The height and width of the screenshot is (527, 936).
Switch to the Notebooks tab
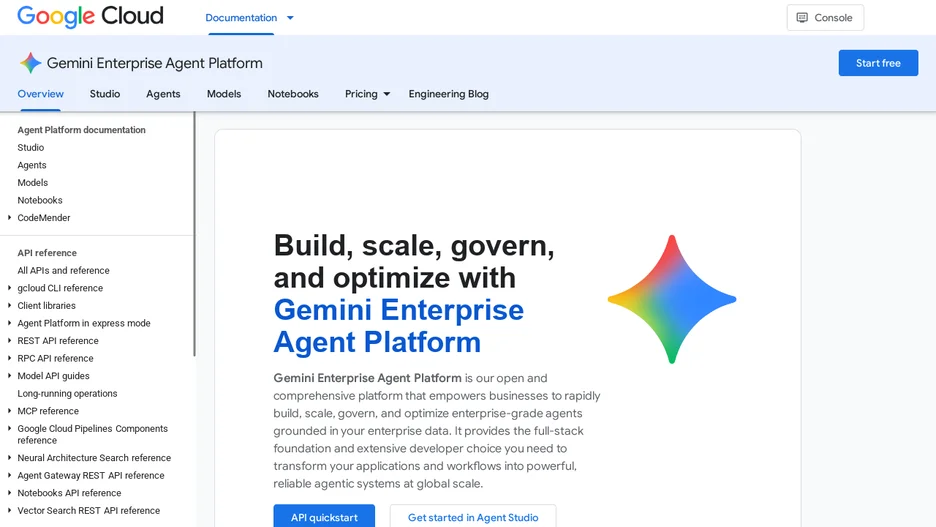point(293,94)
